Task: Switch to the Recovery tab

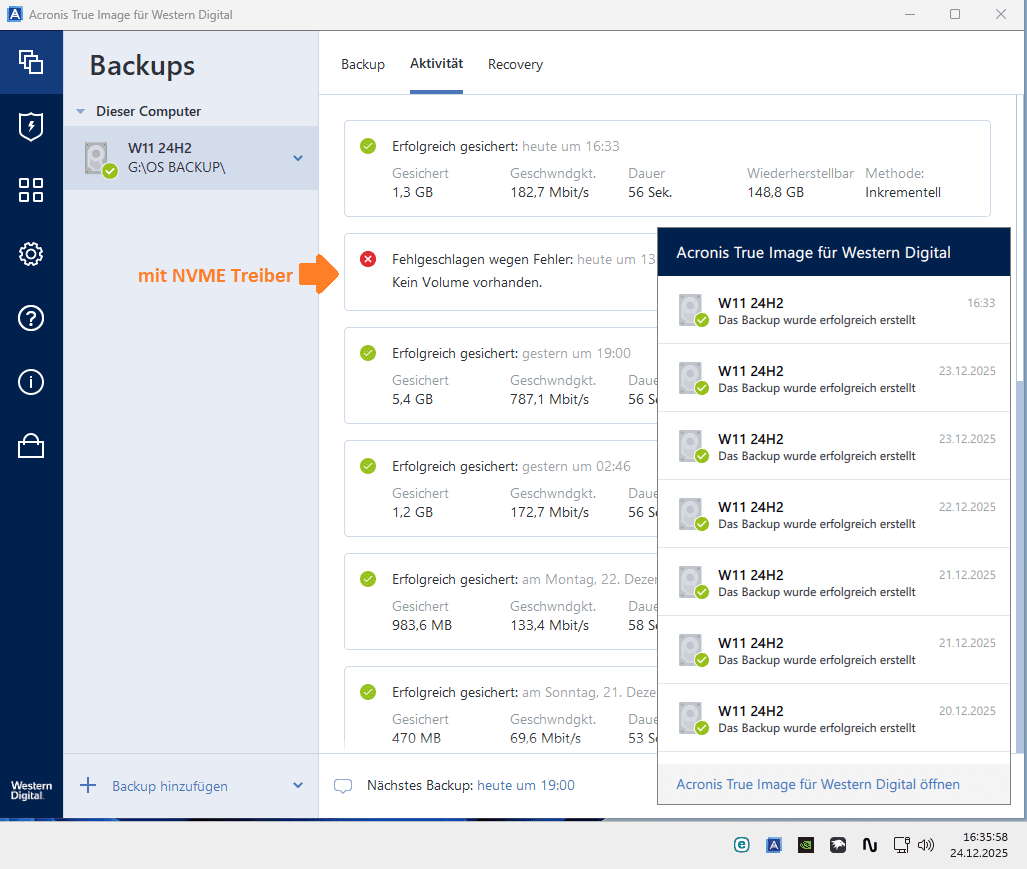Action: click(515, 64)
